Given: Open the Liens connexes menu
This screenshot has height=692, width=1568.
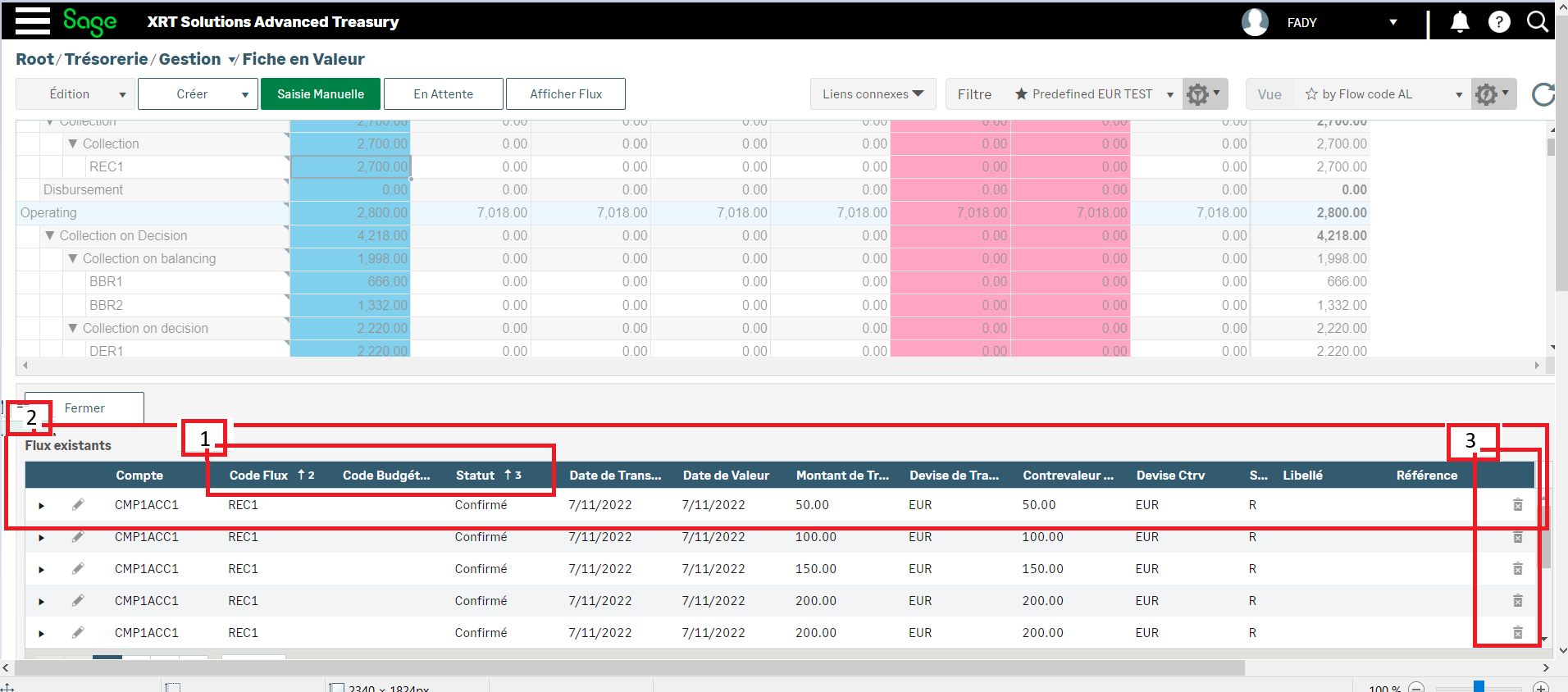Looking at the screenshot, I should click(x=873, y=94).
